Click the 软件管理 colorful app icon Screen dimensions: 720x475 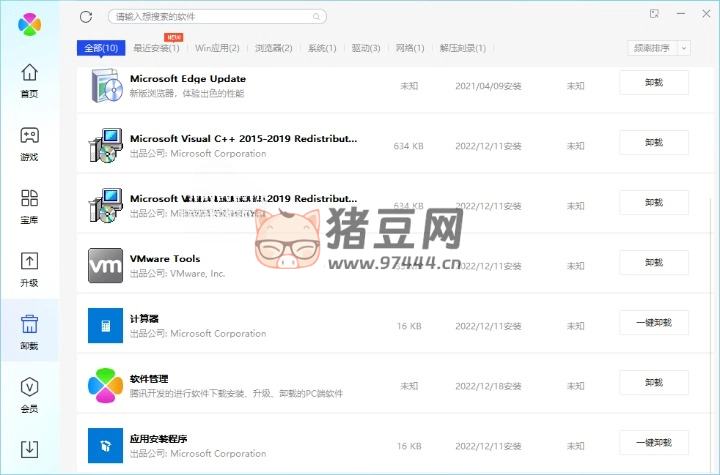(x=106, y=385)
